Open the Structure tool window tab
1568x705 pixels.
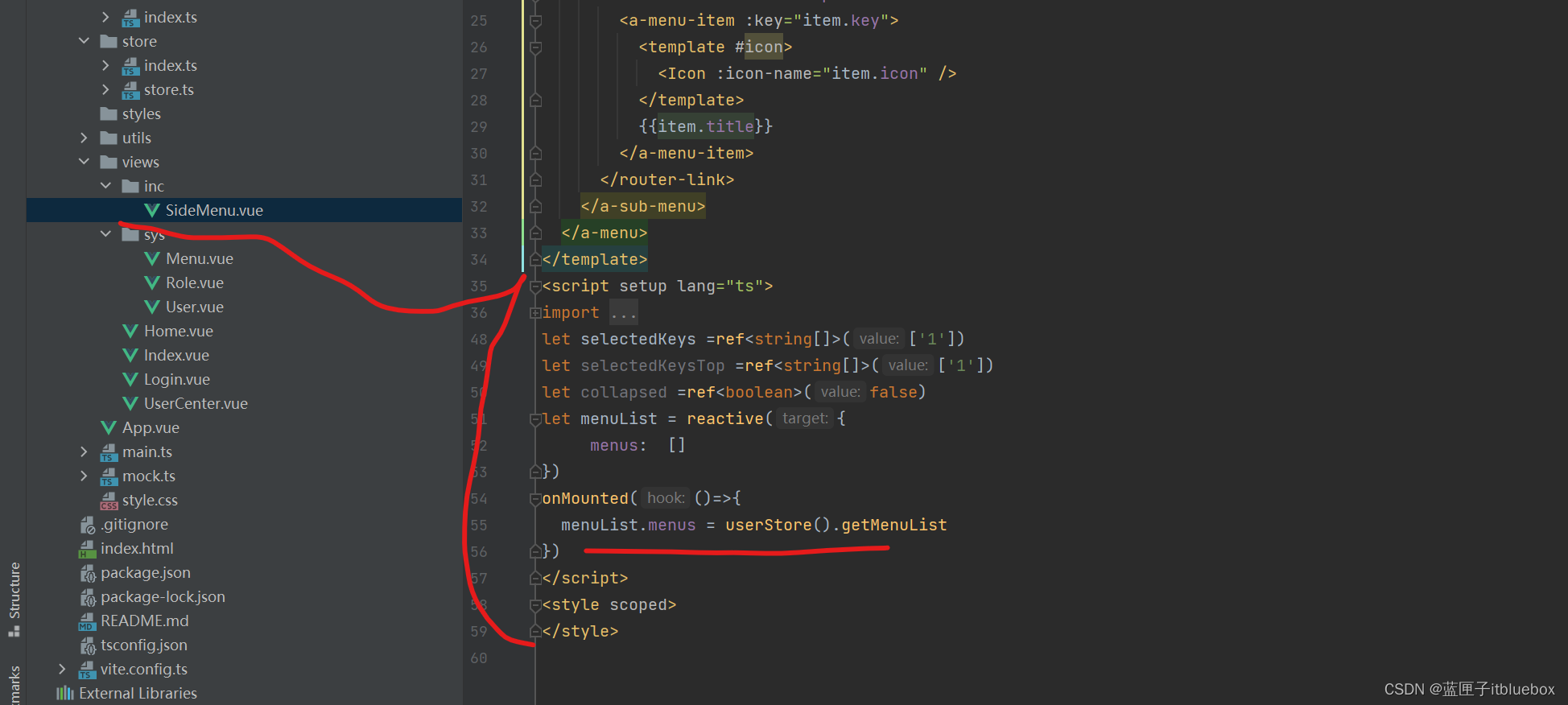pyautogui.click(x=14, y=598)
